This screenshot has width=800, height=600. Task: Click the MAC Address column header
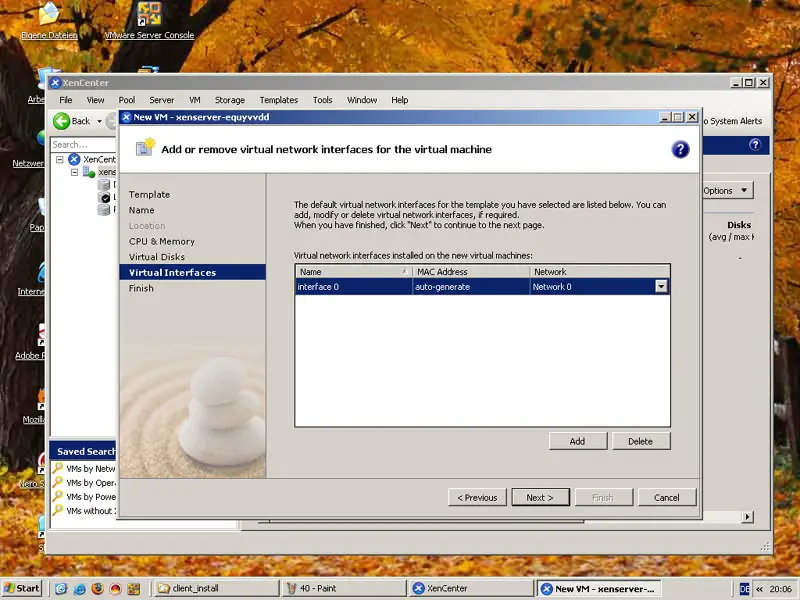tap(471, 271)
